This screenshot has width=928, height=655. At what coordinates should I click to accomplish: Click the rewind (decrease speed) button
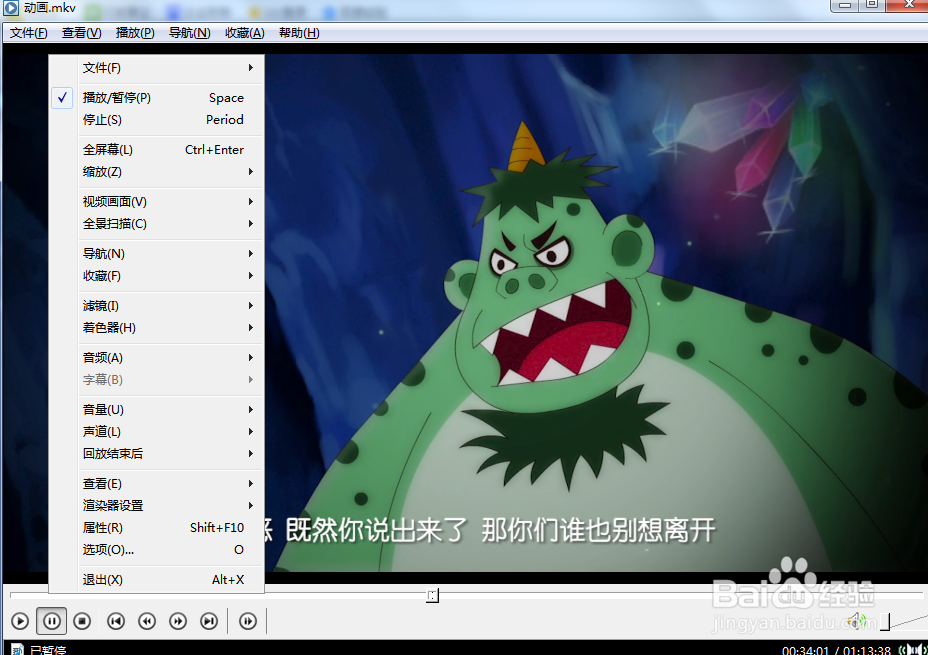click(x=147, y=621)
